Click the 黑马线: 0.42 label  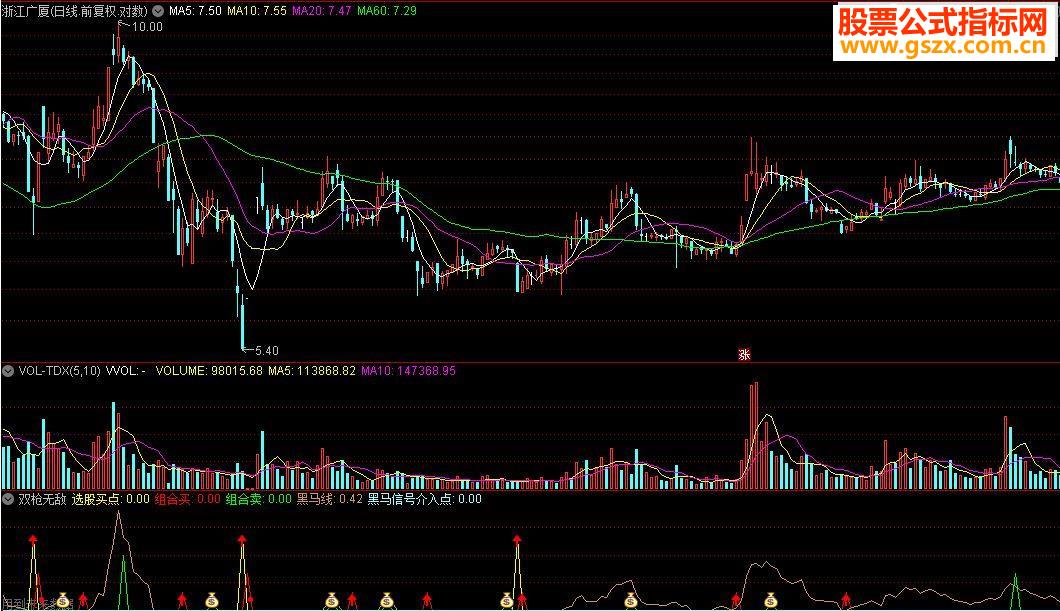(330, 499)
